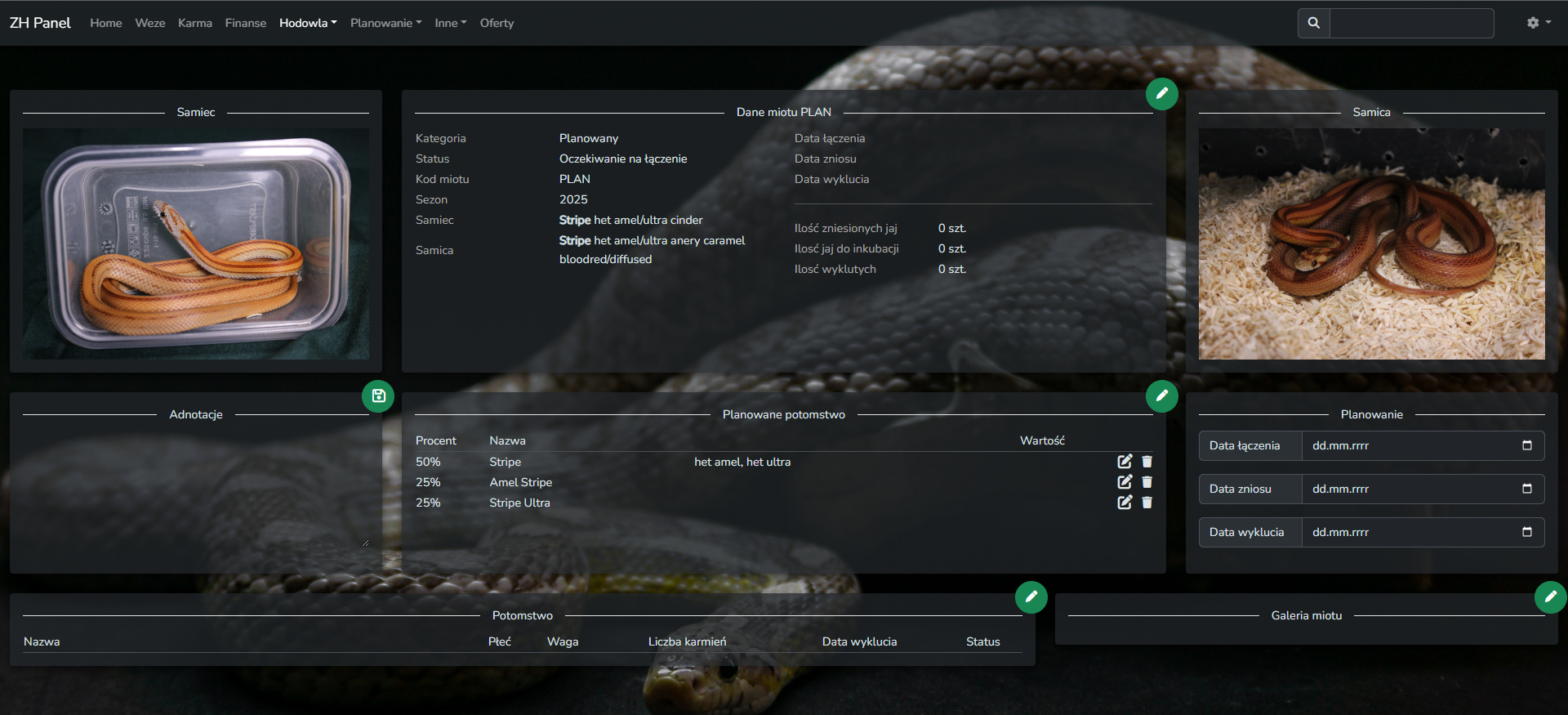
Task: Open the Karma menu item
Action: point(195,23)
